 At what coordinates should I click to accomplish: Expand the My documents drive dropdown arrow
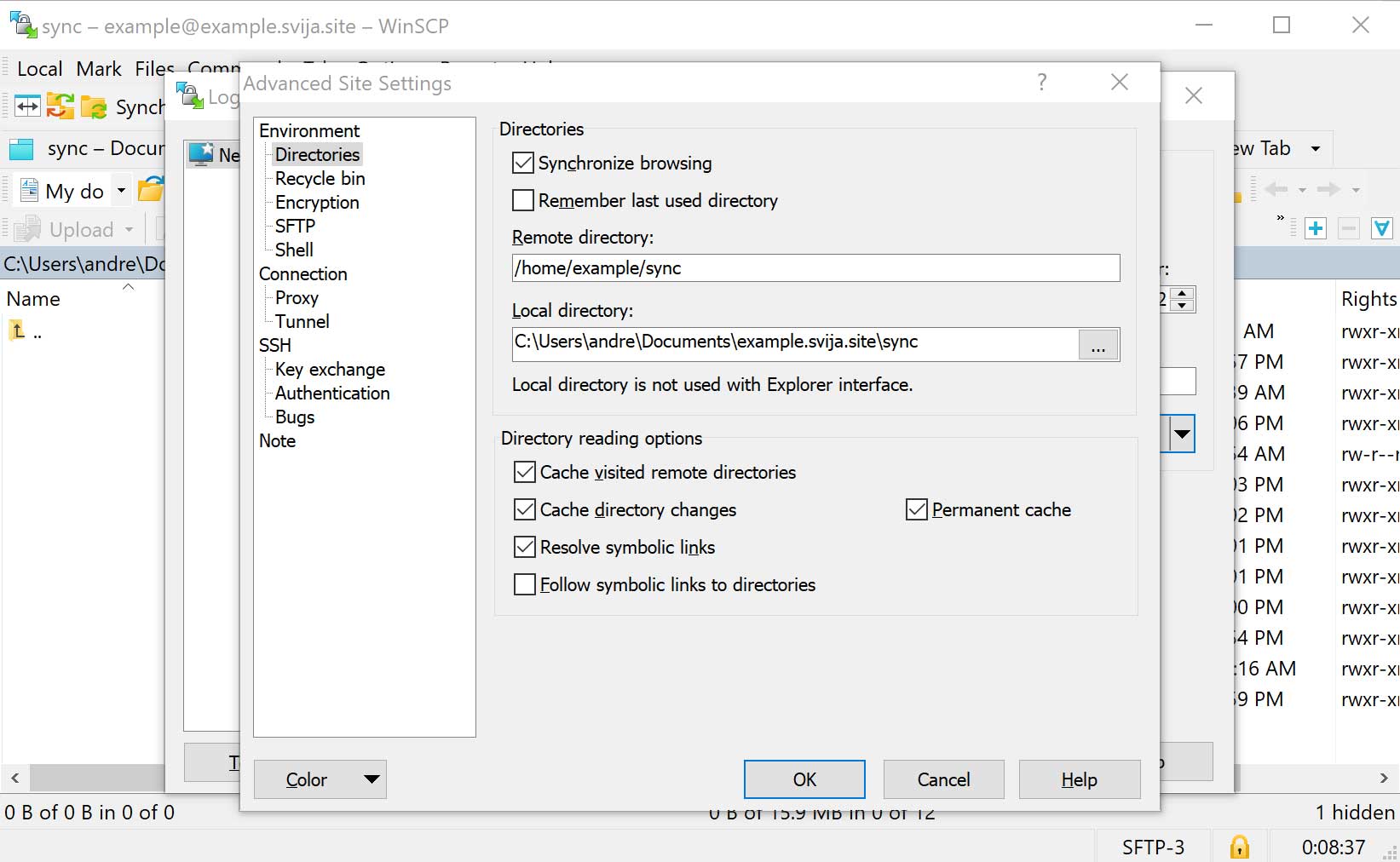point(121,191)
